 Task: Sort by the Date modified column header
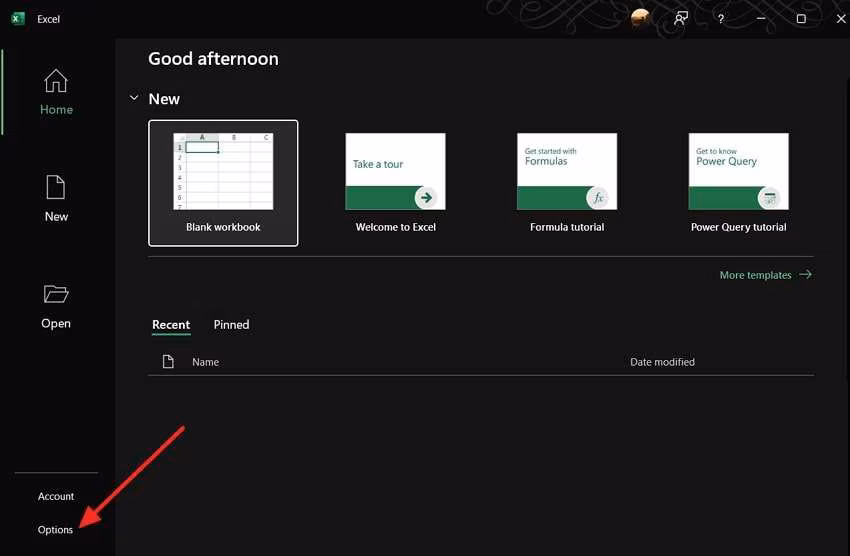(662, 362)
